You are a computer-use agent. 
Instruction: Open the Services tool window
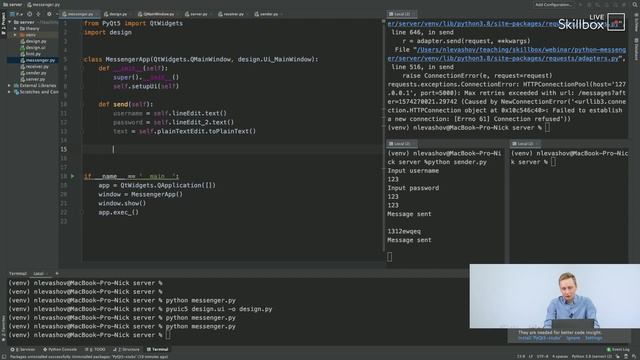tap(23, 349)
